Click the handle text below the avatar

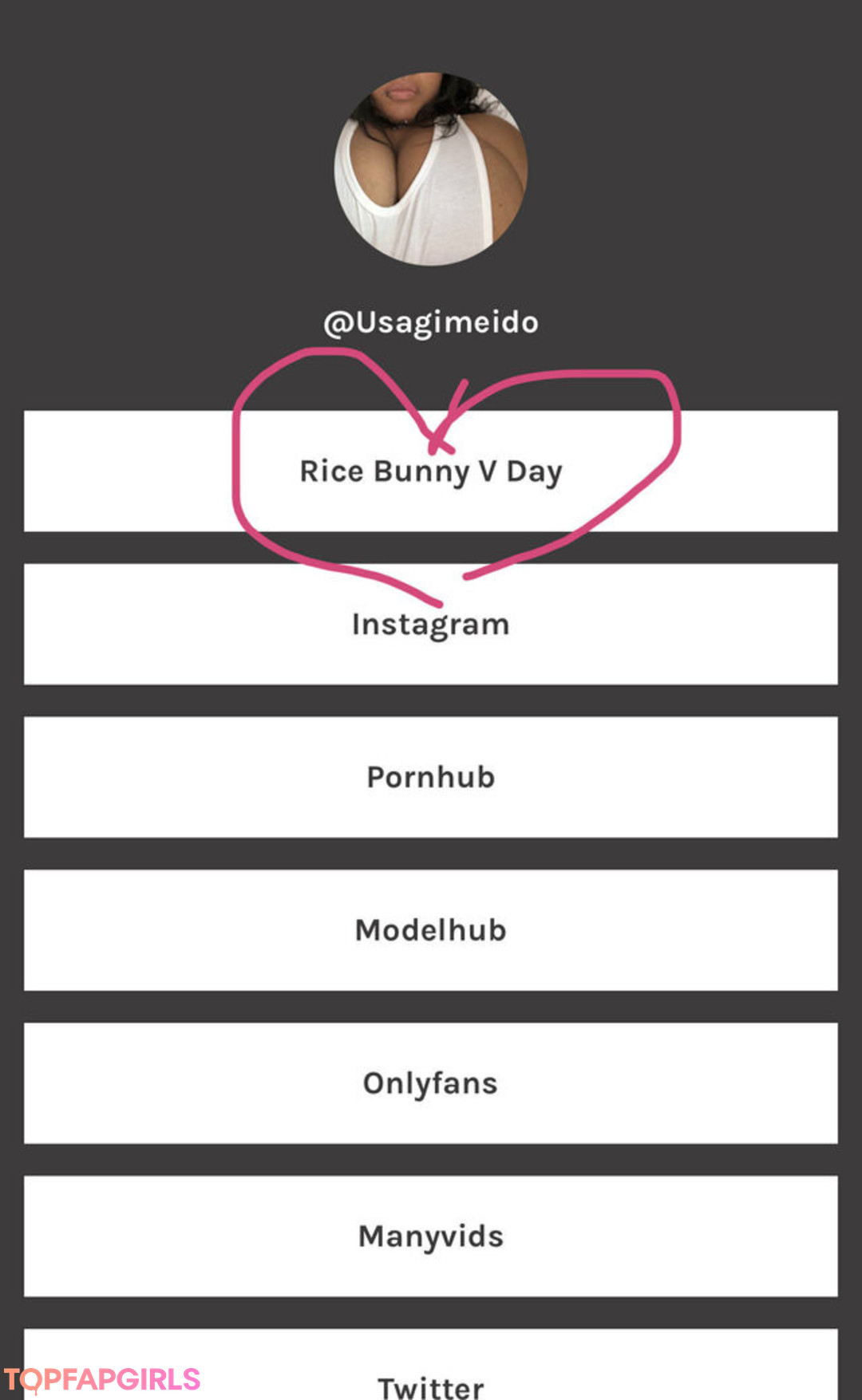pyautogui.click(x=431, y=322)
